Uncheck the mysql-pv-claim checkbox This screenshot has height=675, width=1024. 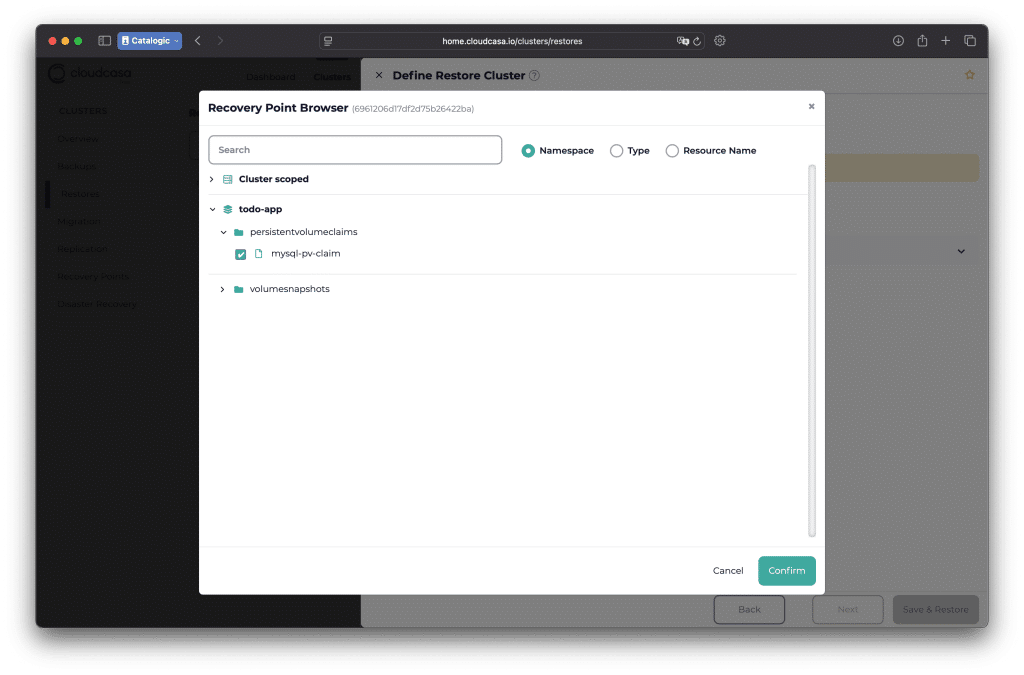(241, 254)
